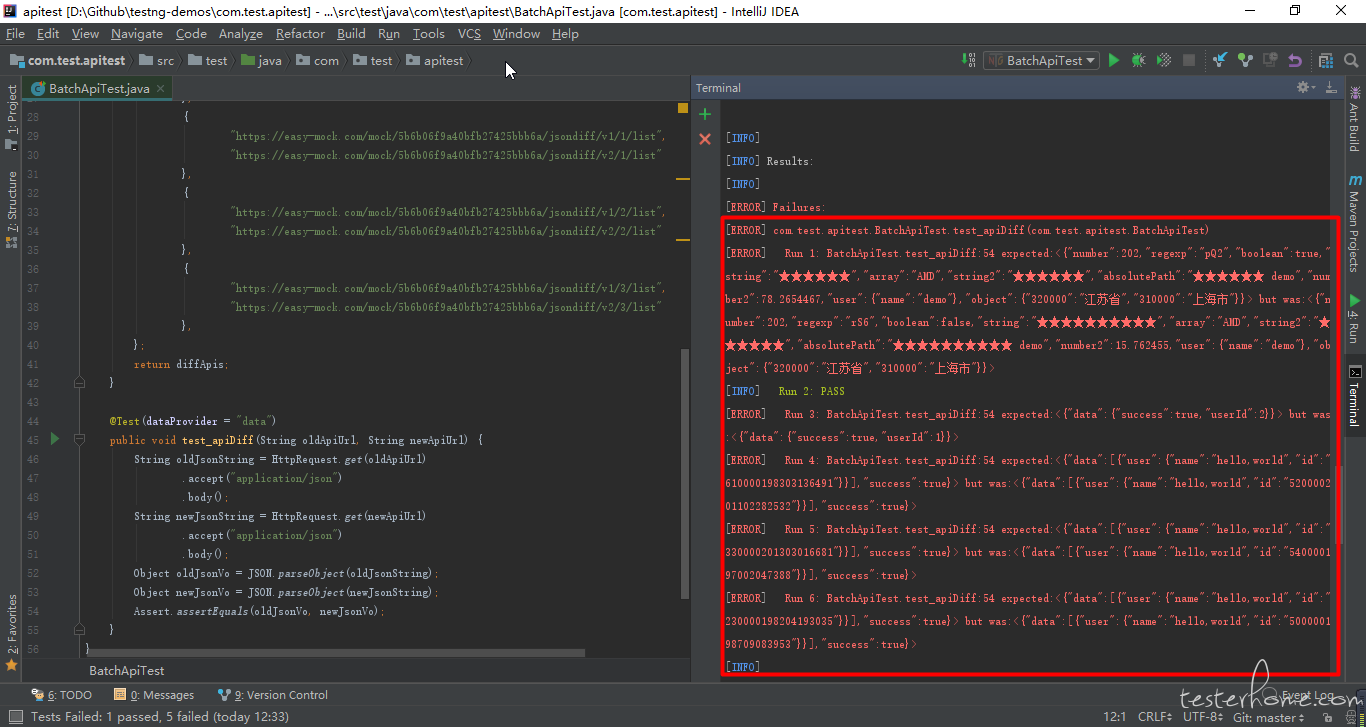This screenshot has width=1366, height=727.
Task: Build project using the binary arrow icon
Action: pos(970,60)
